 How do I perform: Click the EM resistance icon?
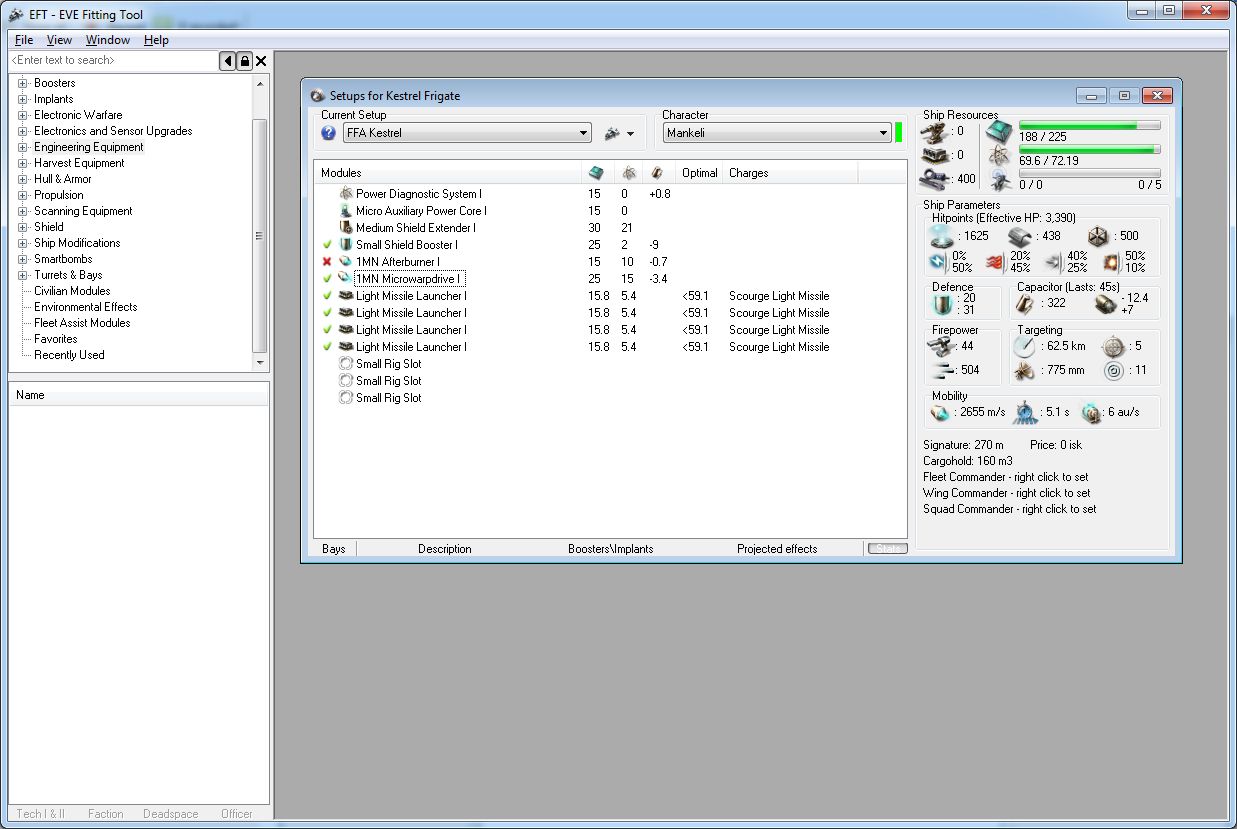click(x=939, y=262)
